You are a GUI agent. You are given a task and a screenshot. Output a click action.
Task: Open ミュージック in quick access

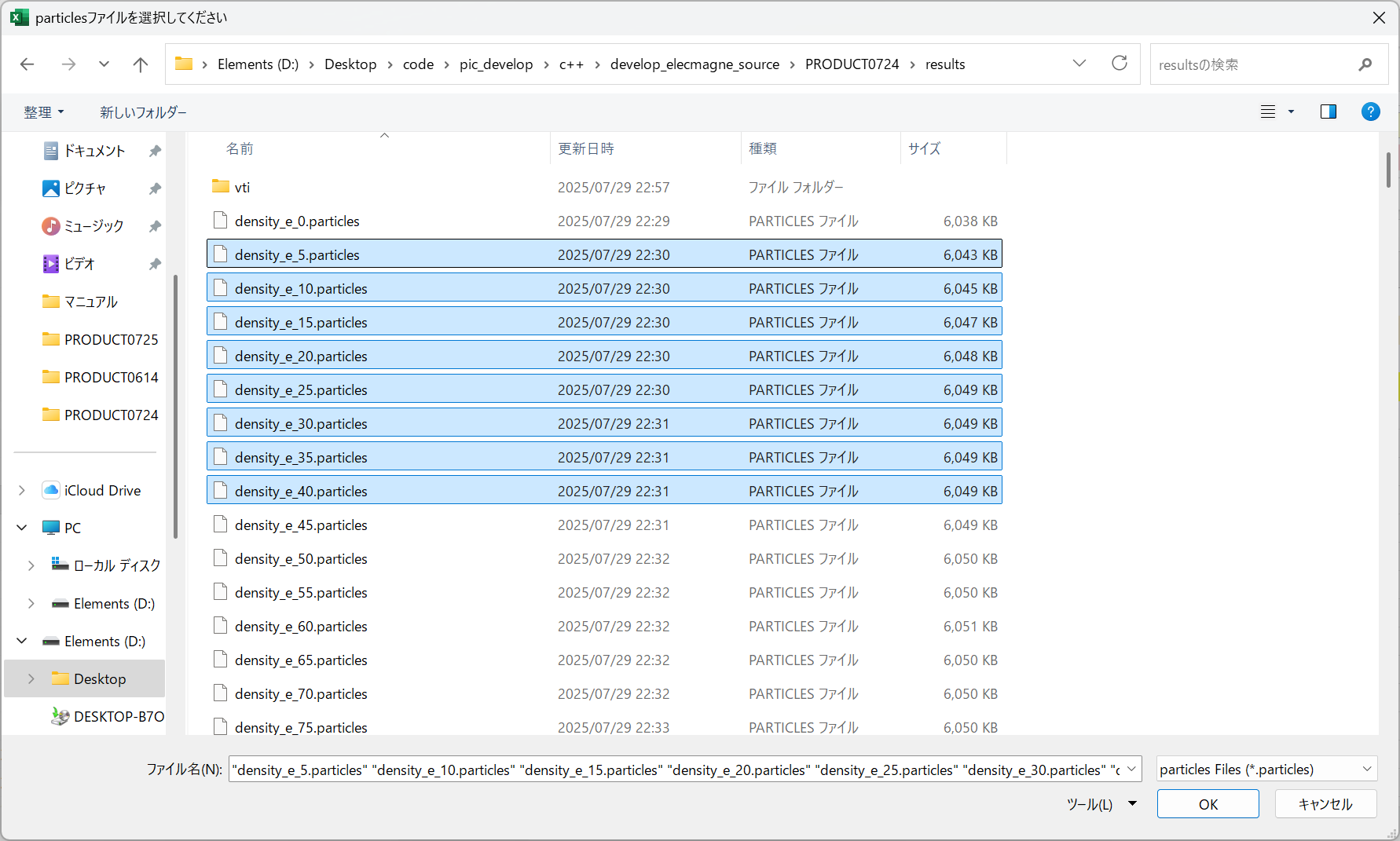pos(93,226)
